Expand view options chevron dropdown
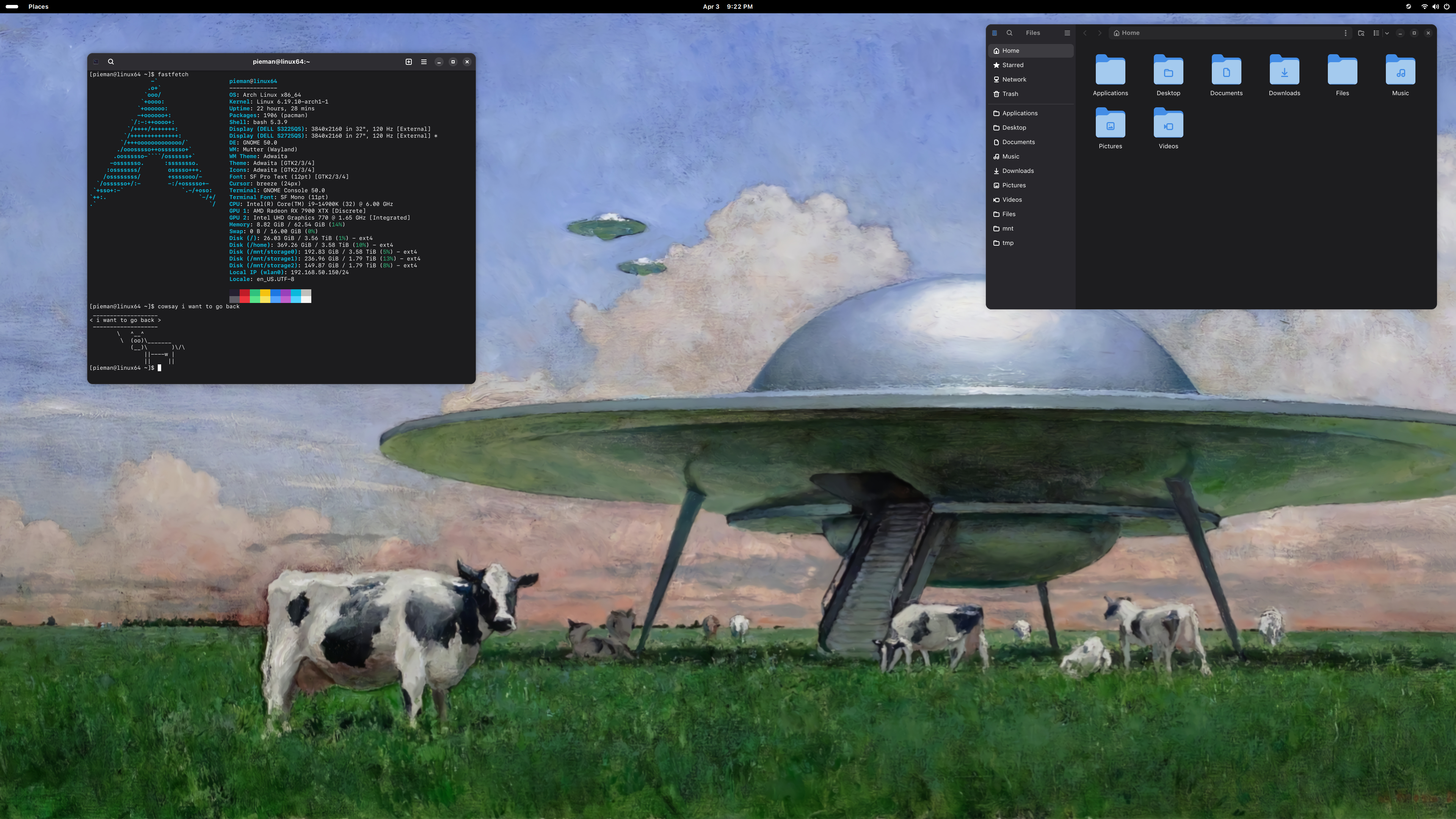1456x819 pixels. click(1387, 33)
